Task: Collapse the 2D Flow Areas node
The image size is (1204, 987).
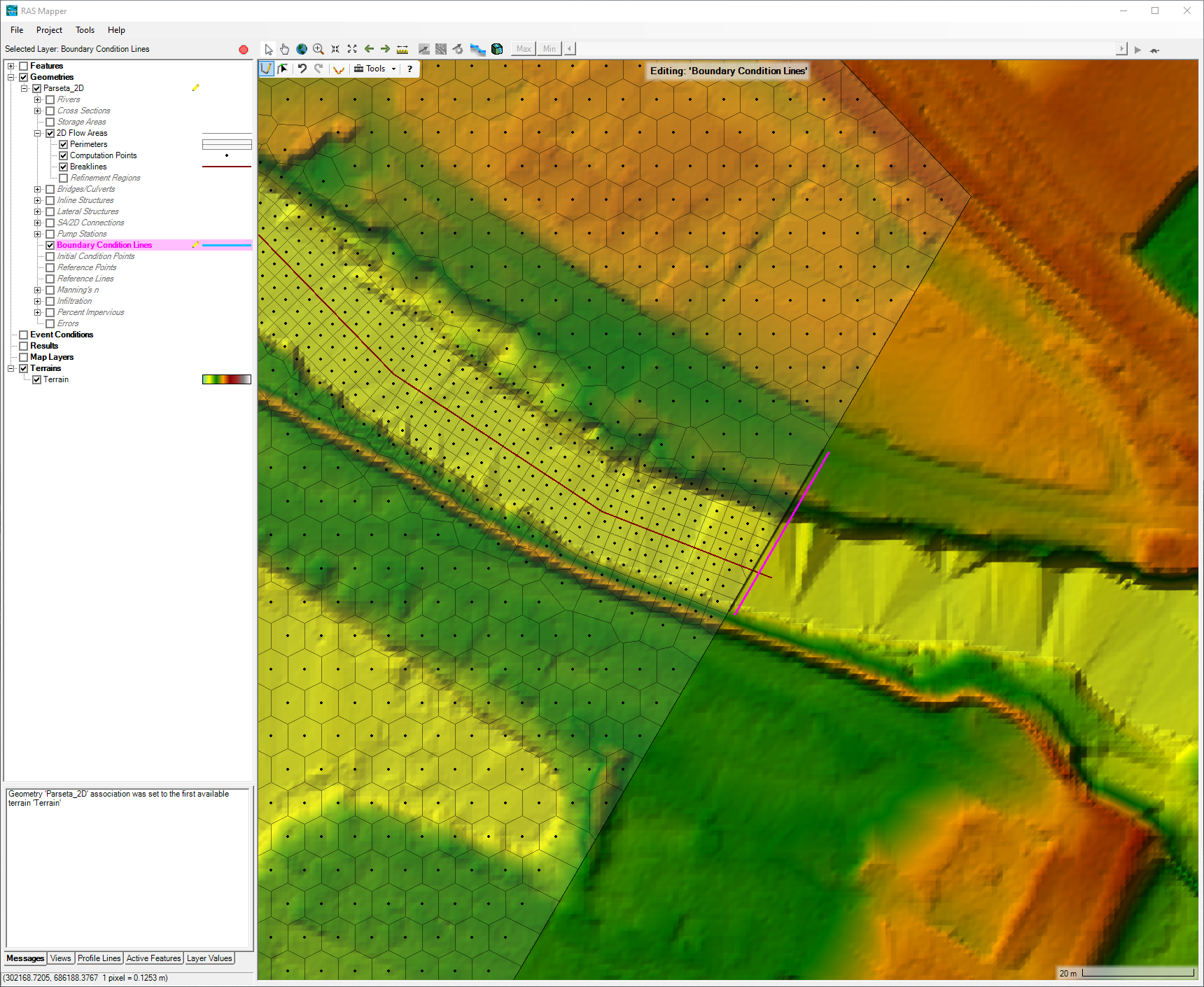Action: pos(38,133)
